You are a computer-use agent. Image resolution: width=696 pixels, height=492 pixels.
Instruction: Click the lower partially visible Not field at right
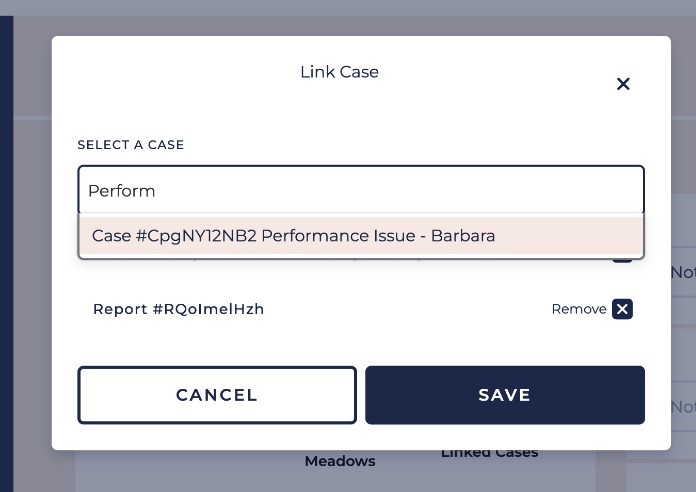pos(683,407)
